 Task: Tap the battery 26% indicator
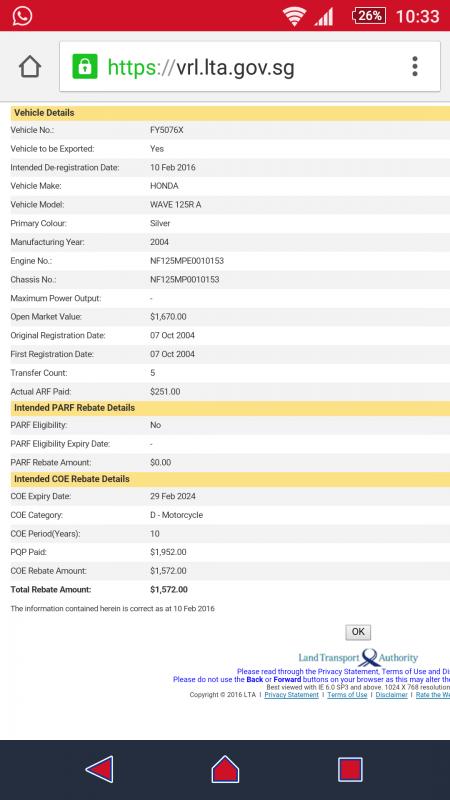[369, 15]
